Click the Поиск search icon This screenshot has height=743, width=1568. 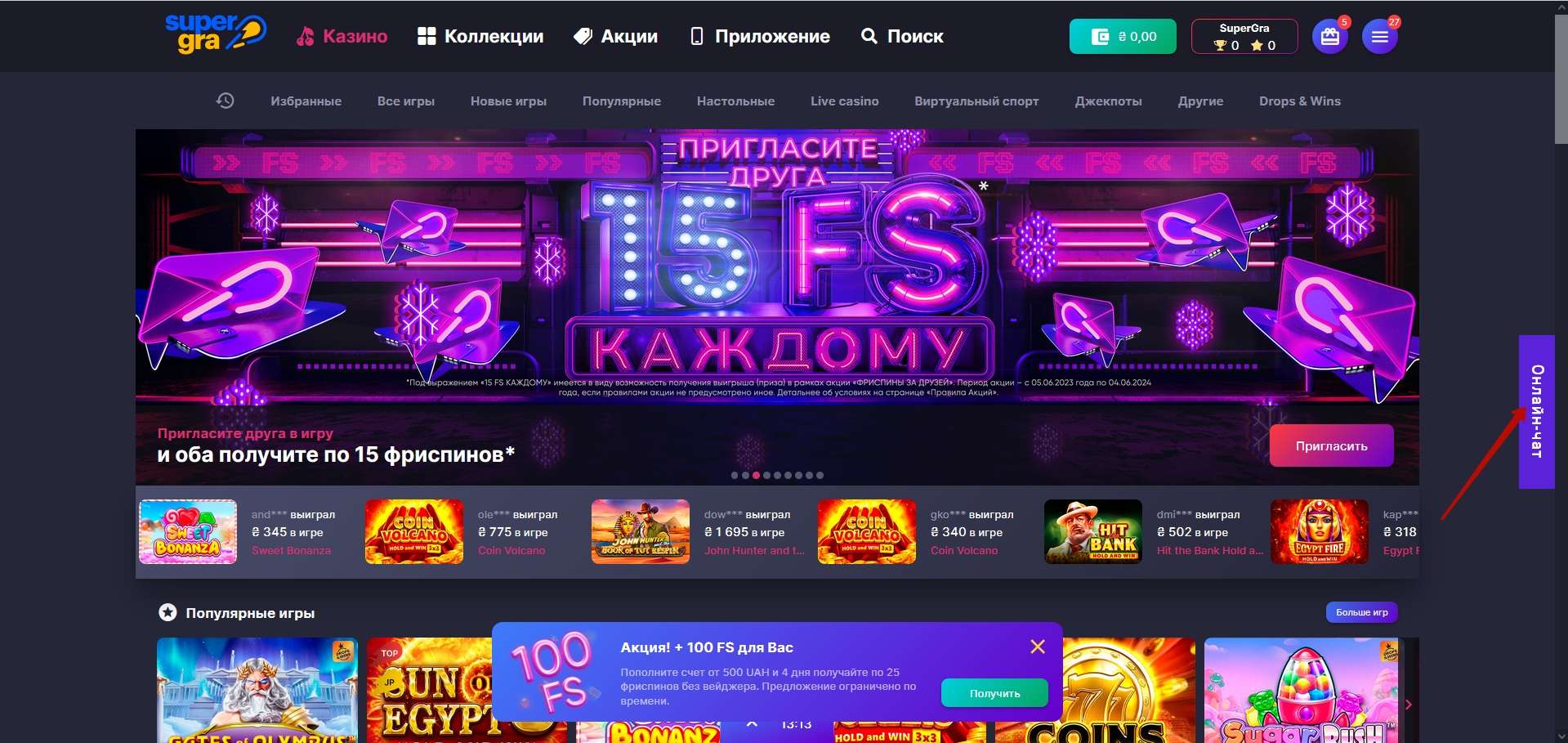869,36
